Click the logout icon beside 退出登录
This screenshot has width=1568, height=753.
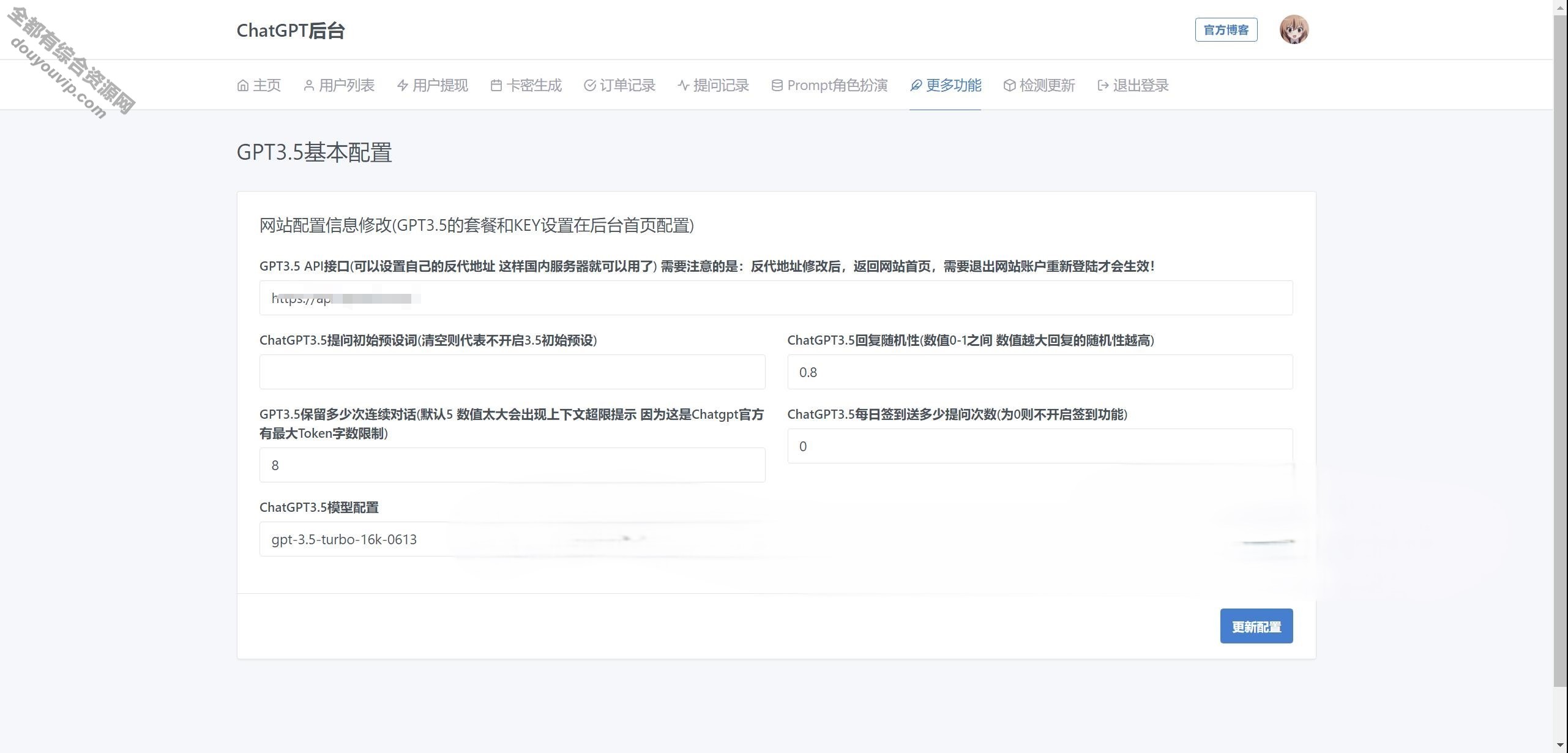pos(1103,85)
